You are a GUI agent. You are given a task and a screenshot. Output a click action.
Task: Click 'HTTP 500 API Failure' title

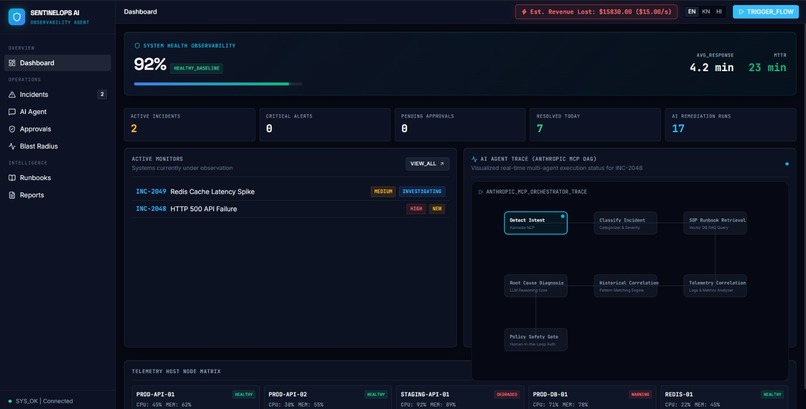(x=204, y=209)
